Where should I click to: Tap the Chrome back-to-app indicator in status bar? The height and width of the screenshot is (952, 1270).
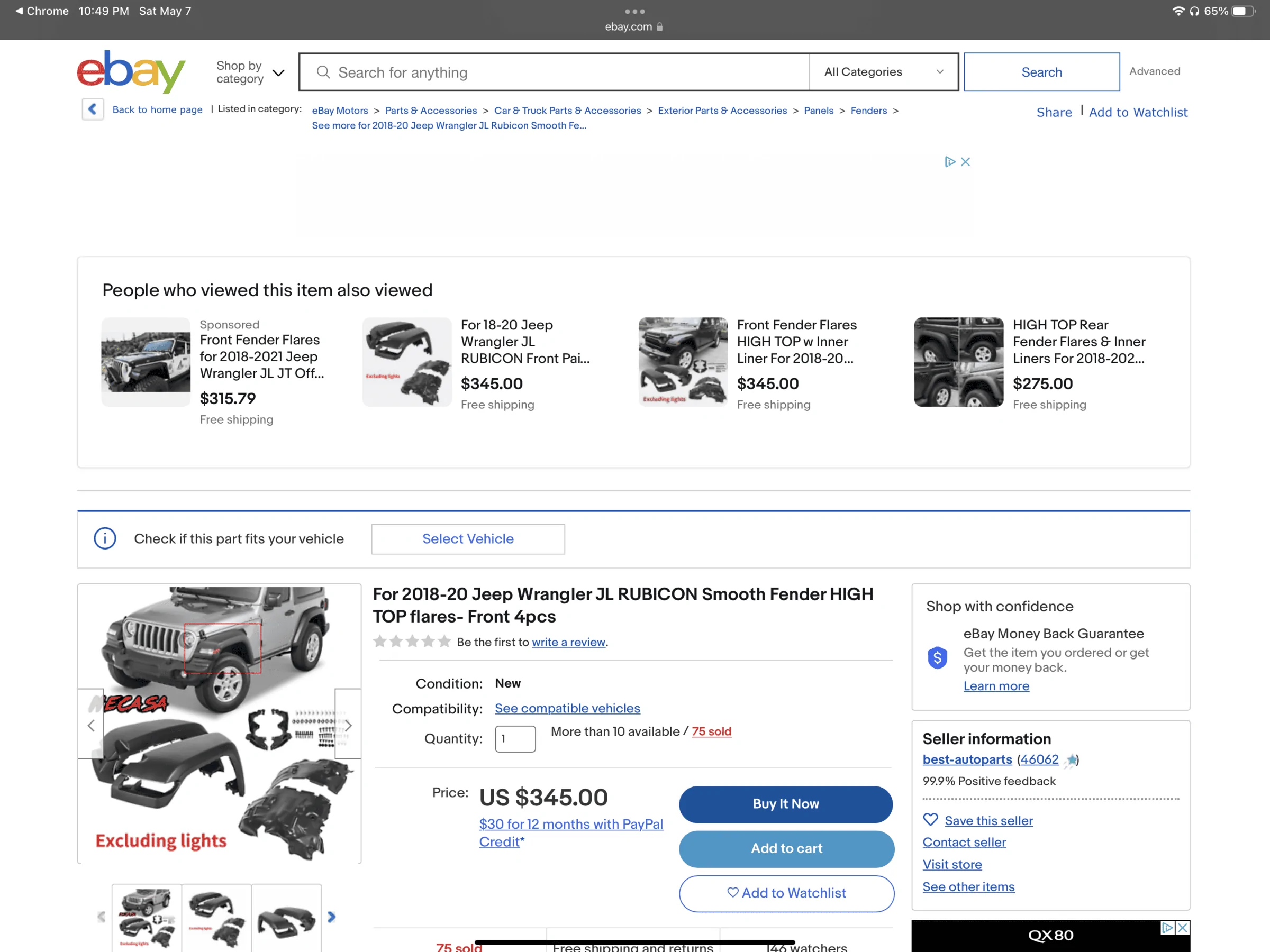tap(42, 11)
